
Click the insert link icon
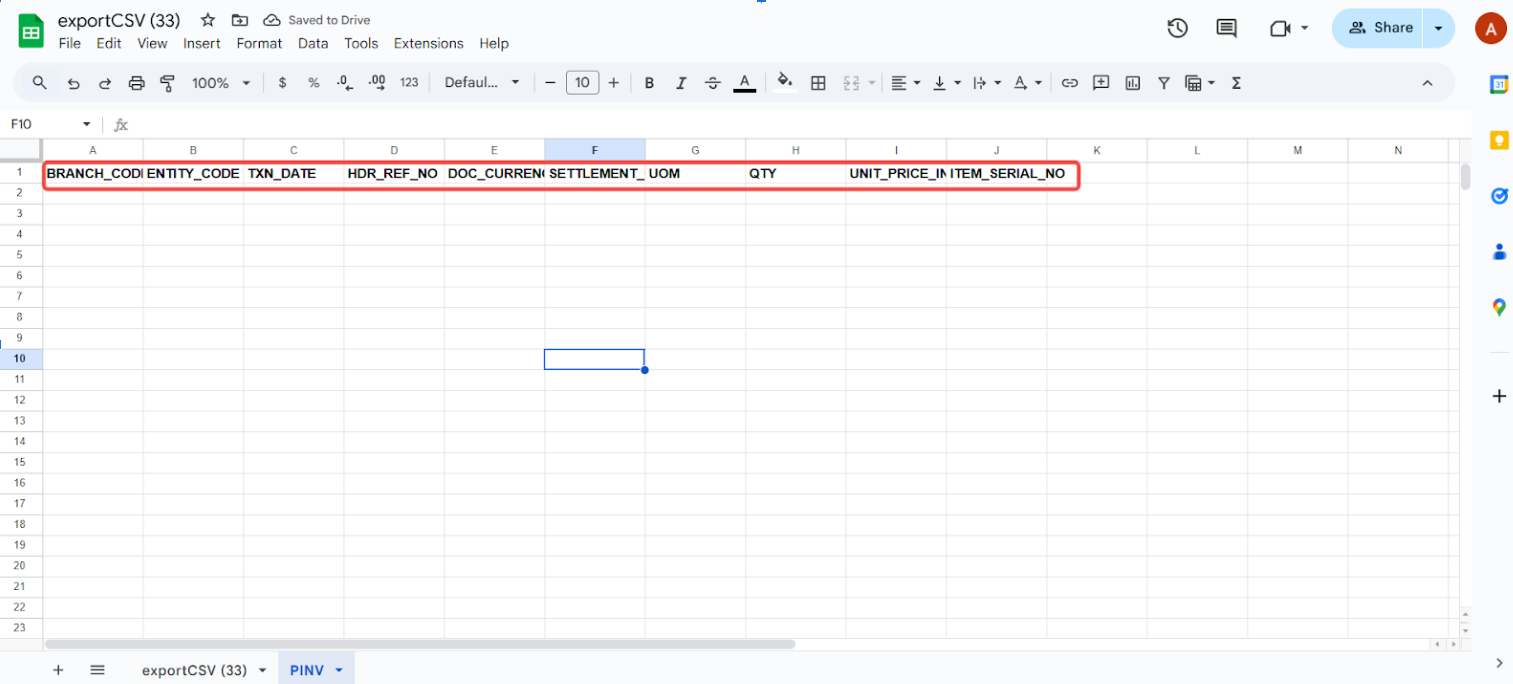coord(1069,83)
